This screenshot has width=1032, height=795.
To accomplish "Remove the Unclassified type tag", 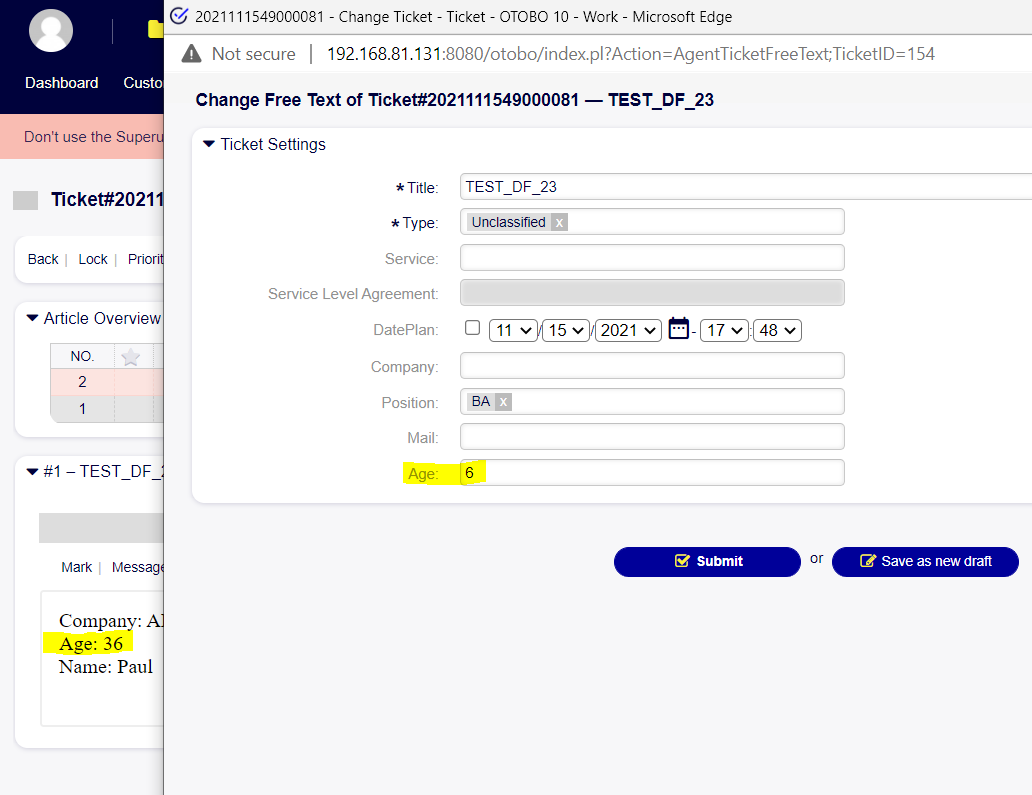I will 559,222.
